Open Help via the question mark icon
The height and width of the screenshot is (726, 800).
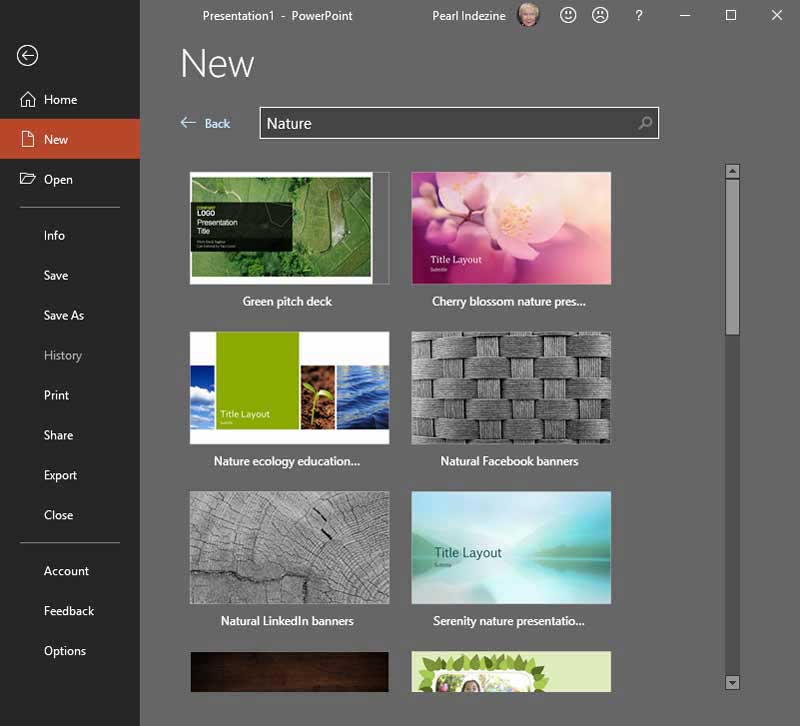pos(639,16)
